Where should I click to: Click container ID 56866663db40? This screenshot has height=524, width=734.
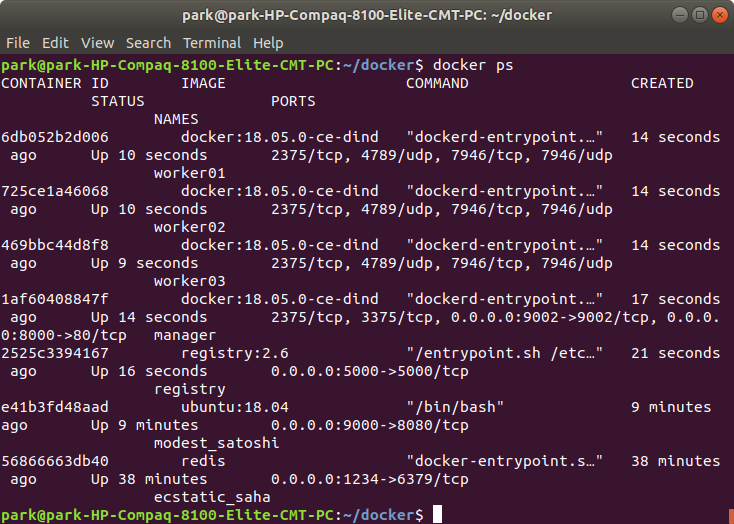point(55,461)
